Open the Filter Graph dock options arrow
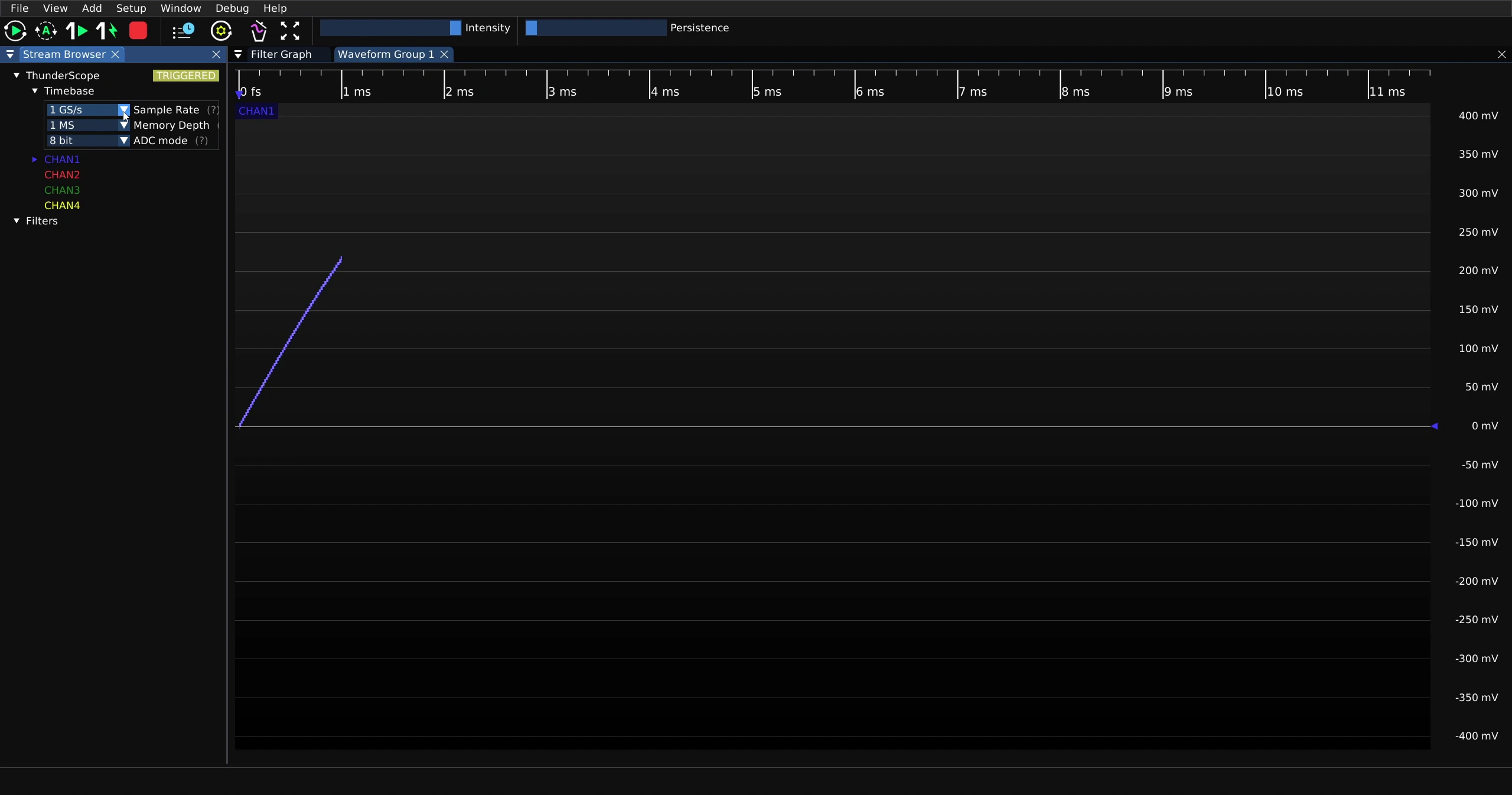The height and width of the screenshot is (795, 1512). click(x=238, y=54)
